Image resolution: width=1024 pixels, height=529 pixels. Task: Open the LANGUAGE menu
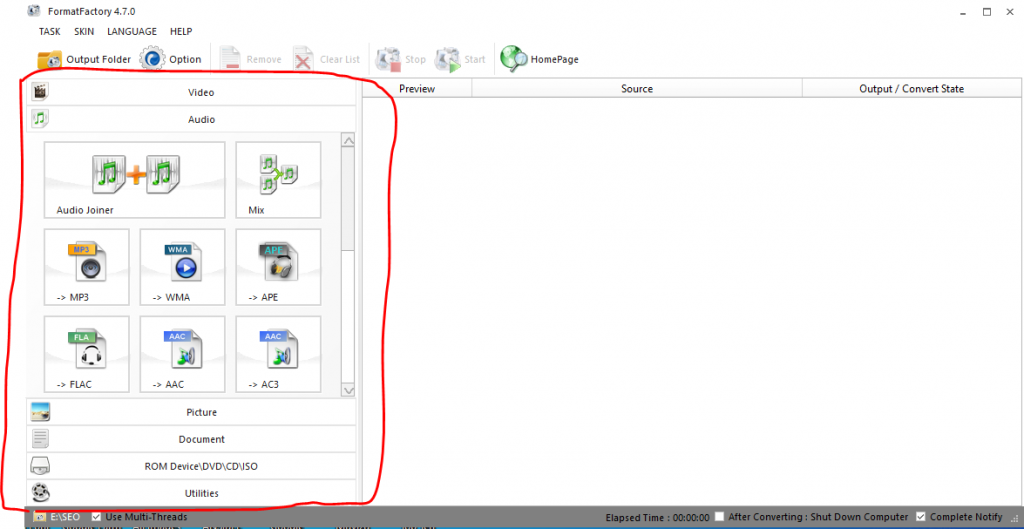click(132, 31)
